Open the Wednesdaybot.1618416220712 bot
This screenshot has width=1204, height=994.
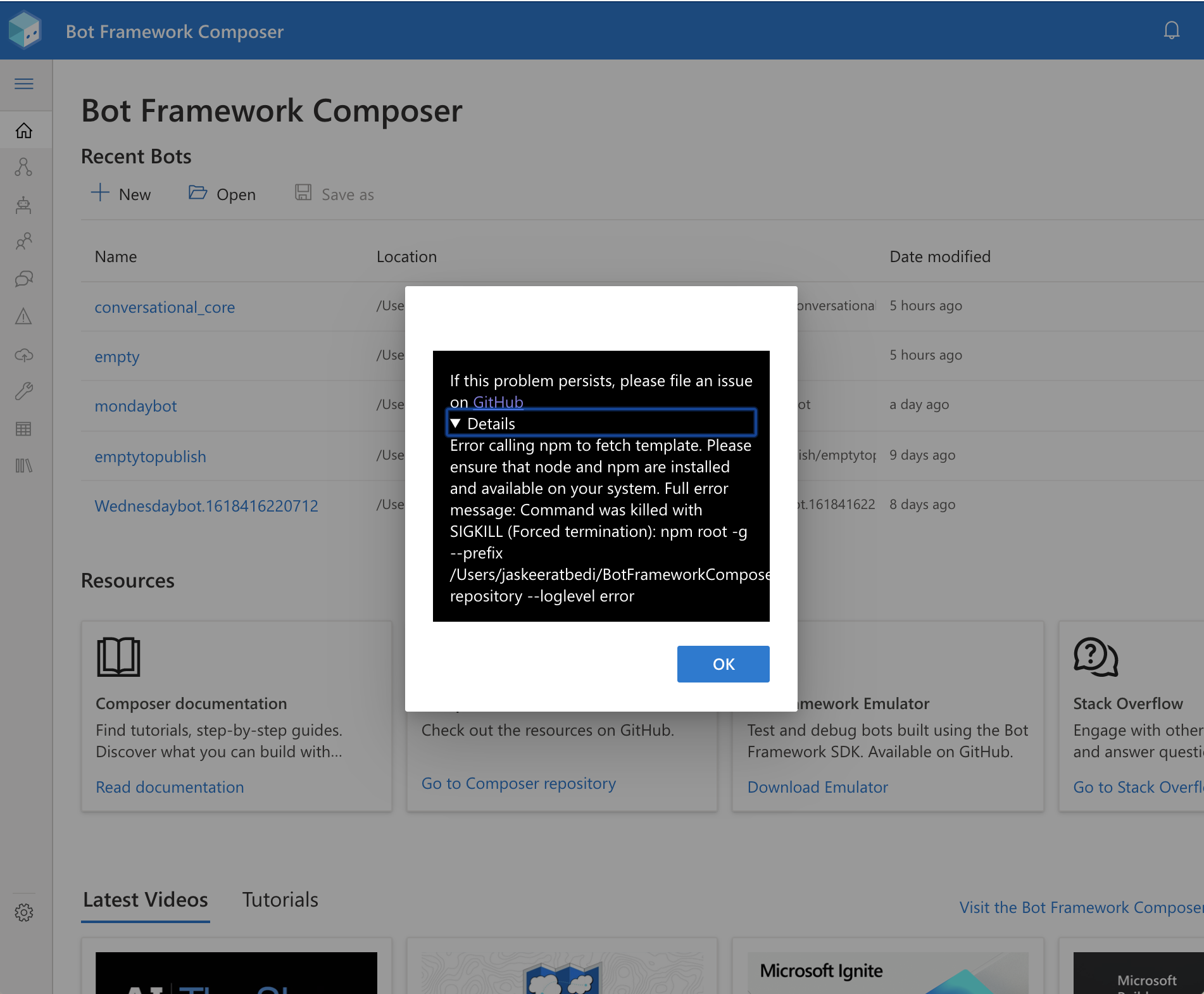(206, 506)
